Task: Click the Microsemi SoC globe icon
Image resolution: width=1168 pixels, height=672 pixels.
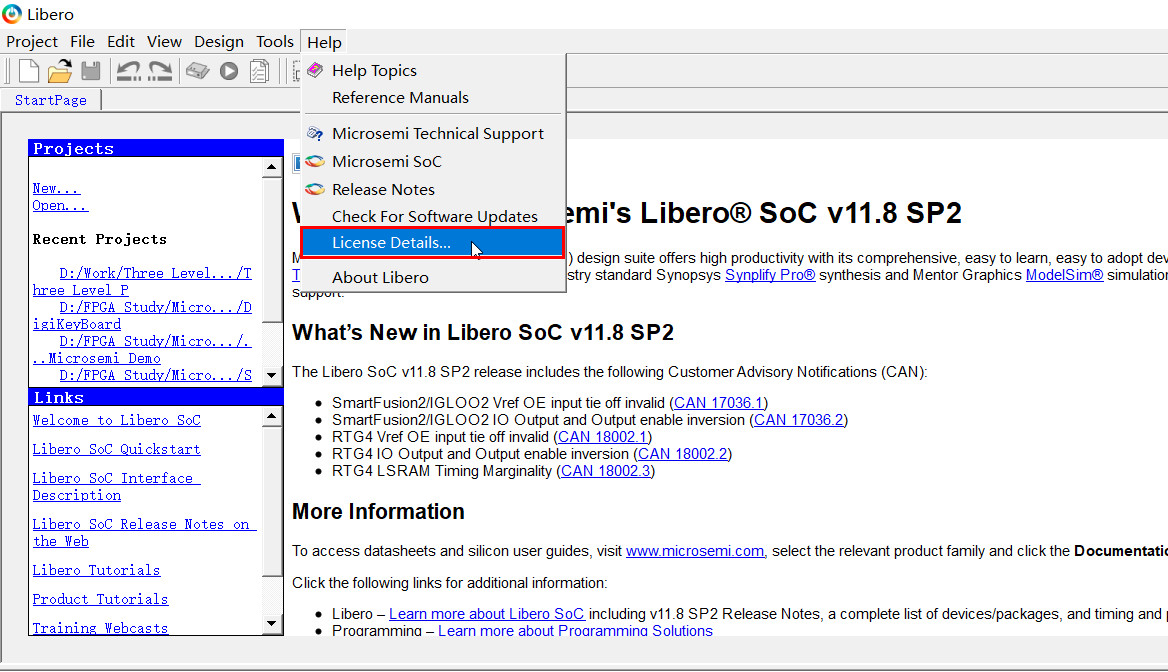Action: pos(315,161)
